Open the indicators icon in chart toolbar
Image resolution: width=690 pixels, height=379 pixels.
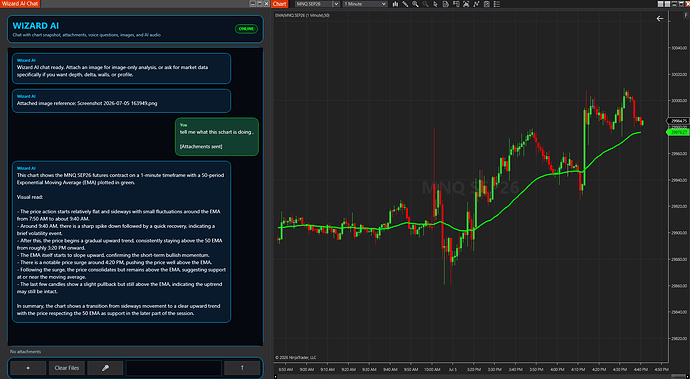[x=476, y=4]
